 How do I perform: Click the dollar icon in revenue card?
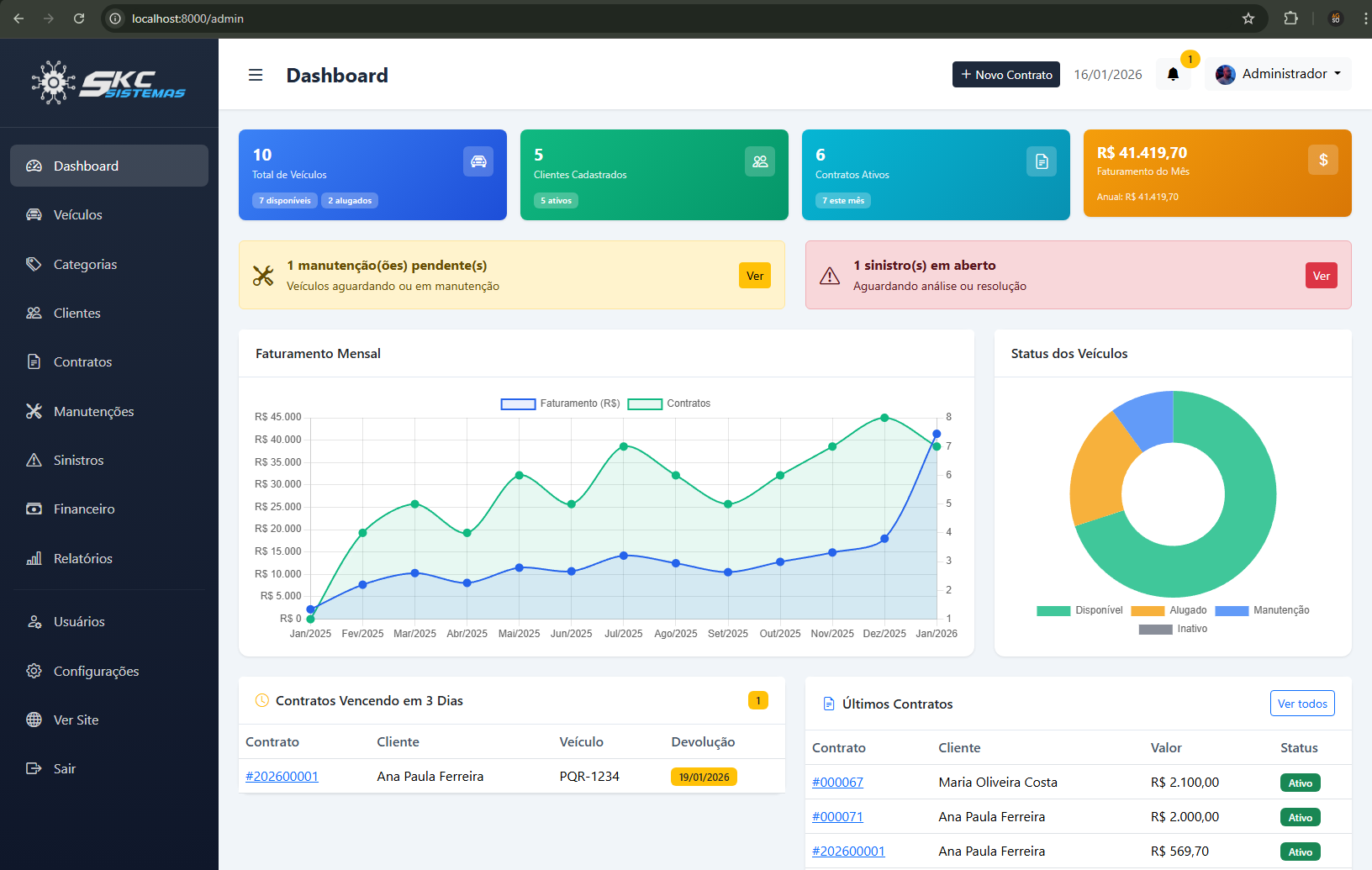click(x=1322, y=160)
